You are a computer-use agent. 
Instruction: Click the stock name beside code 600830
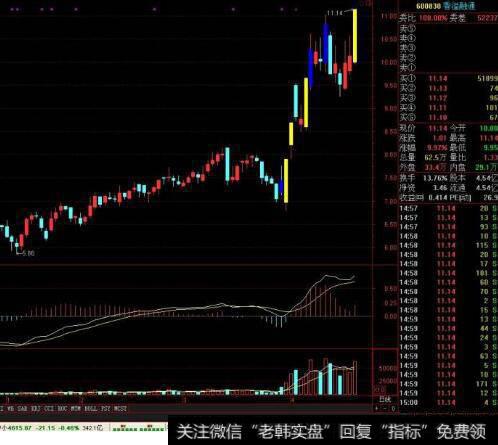pos(459,6)
